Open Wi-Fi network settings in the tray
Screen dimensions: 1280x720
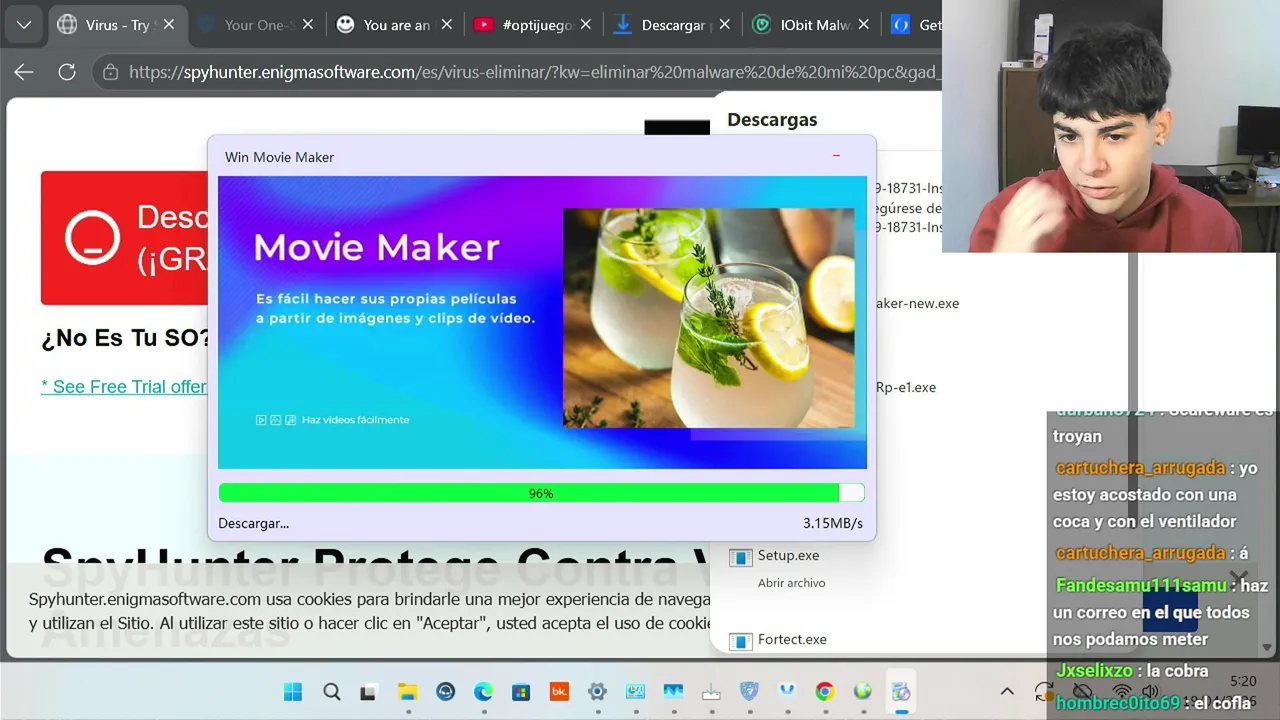pyautogui.click(x=1122, y=691)
